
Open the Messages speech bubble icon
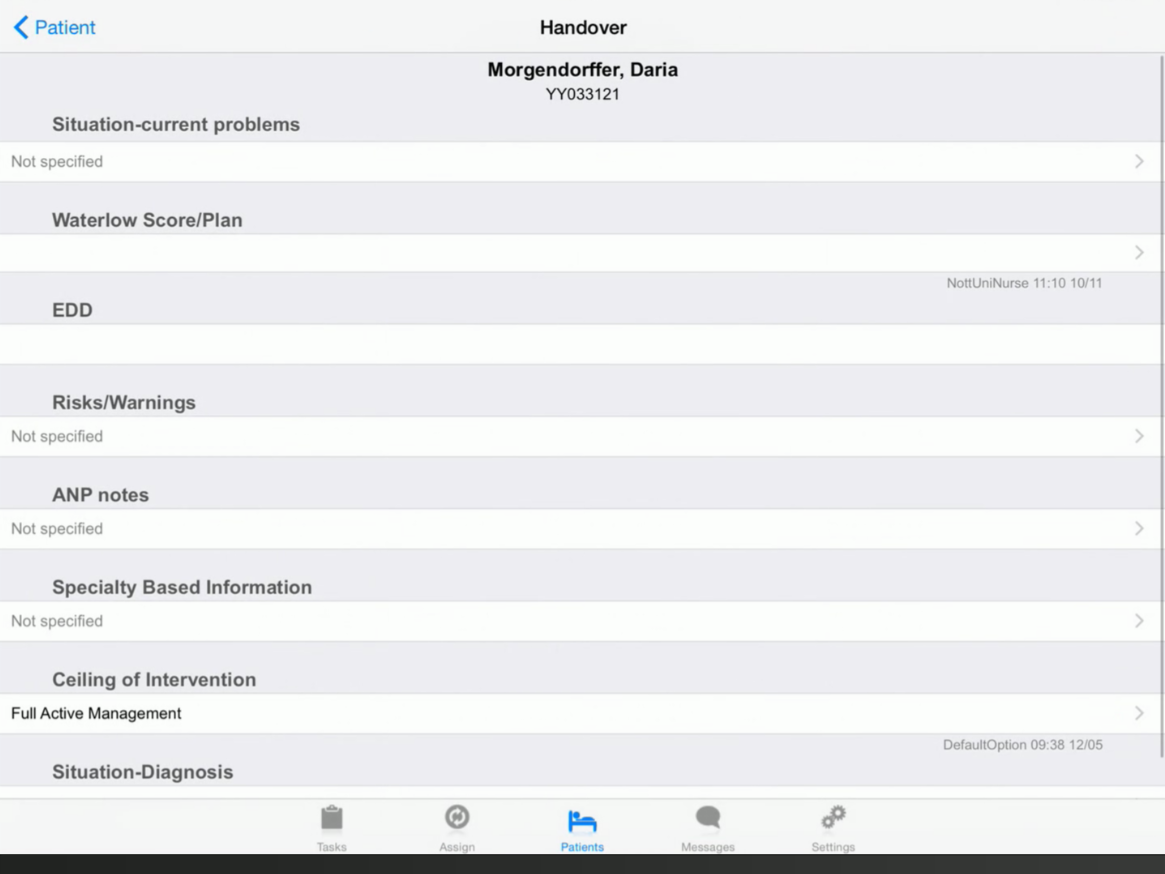[x=708, y=818]
